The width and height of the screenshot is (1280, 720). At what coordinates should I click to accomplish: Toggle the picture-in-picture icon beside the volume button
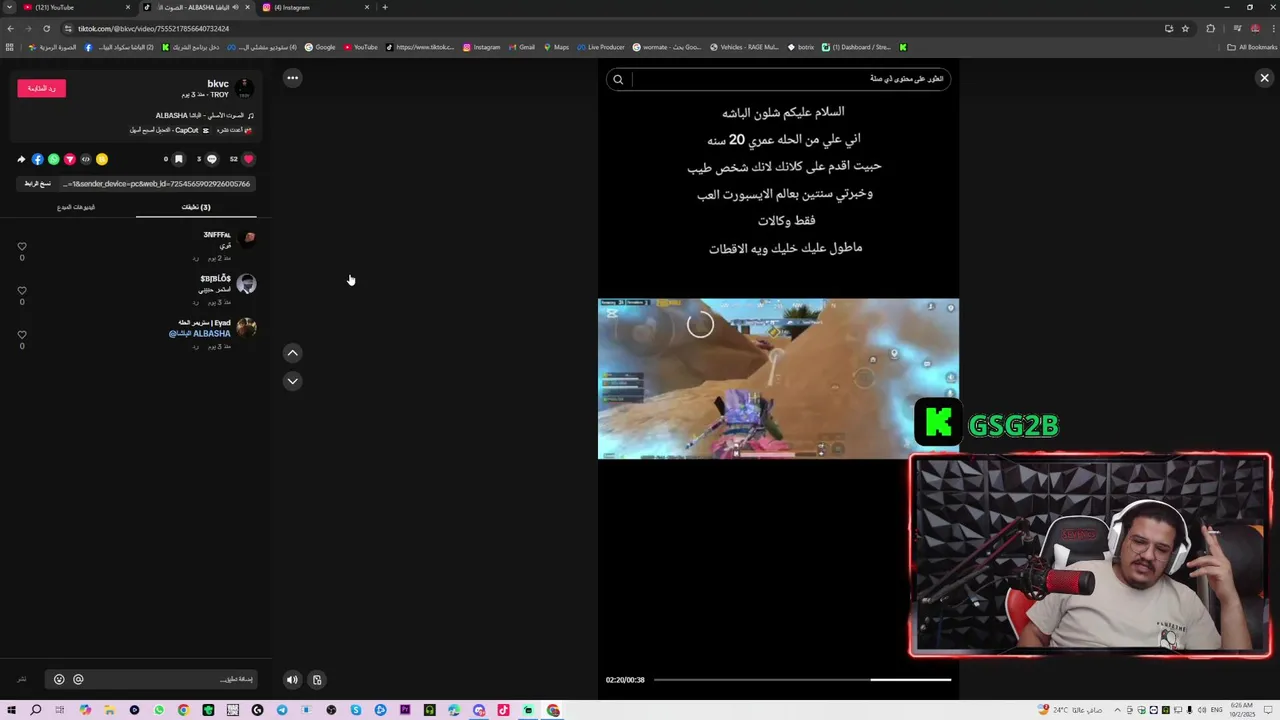(x=317, y=680)
